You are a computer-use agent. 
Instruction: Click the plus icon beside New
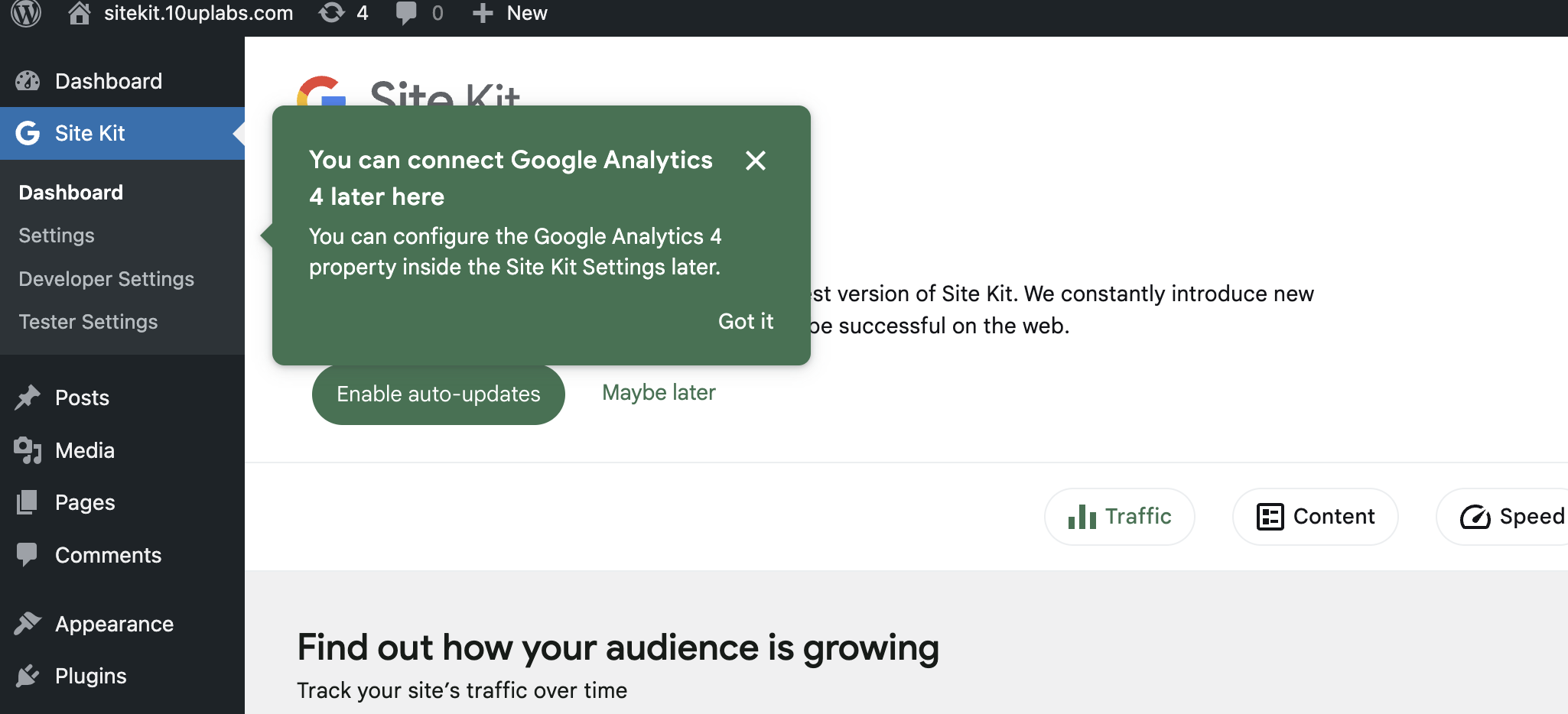click(483, 13)
